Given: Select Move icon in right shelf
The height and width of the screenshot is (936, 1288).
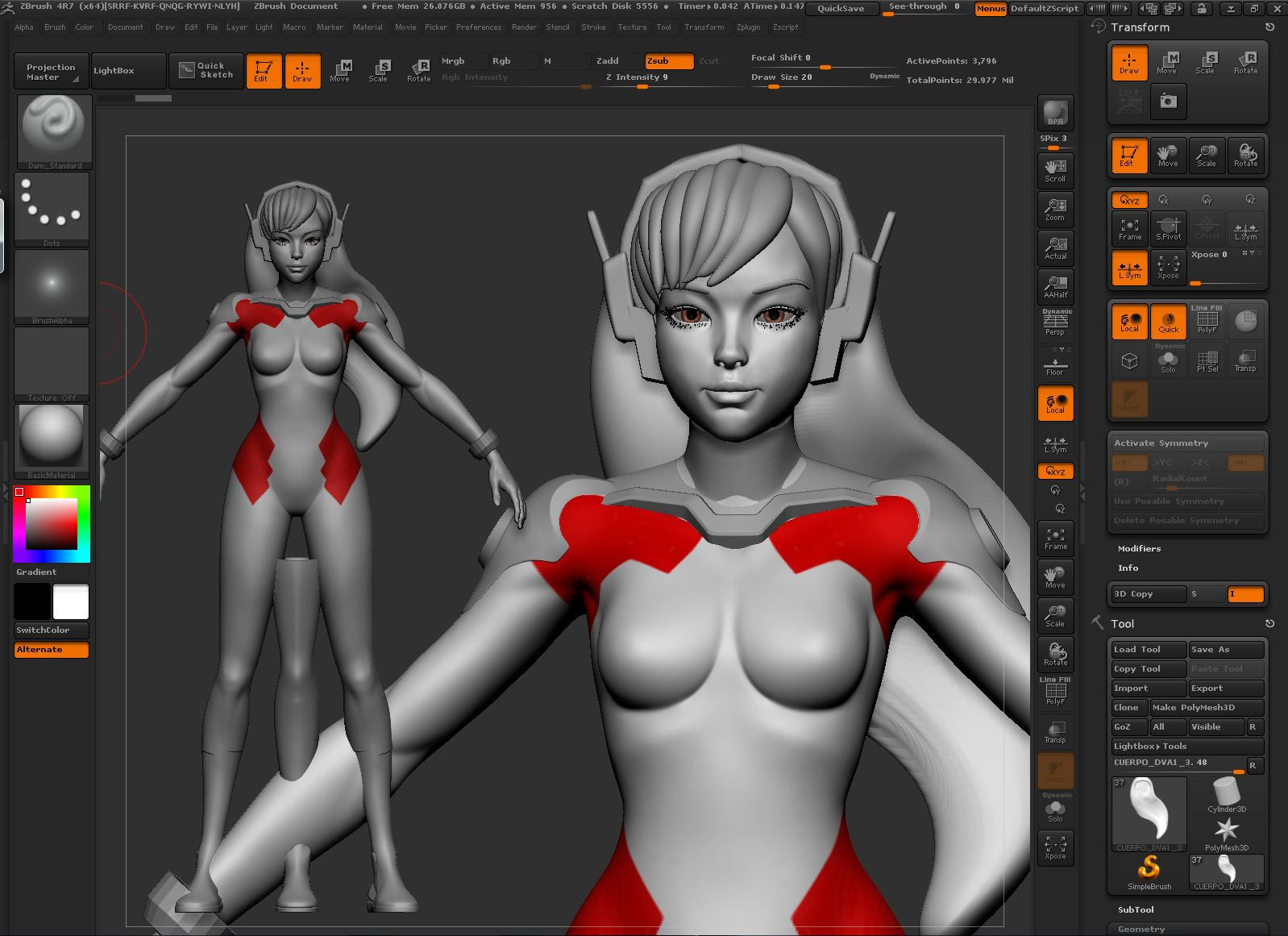Looking at the screenshot, I should (x=1055, y=576).
